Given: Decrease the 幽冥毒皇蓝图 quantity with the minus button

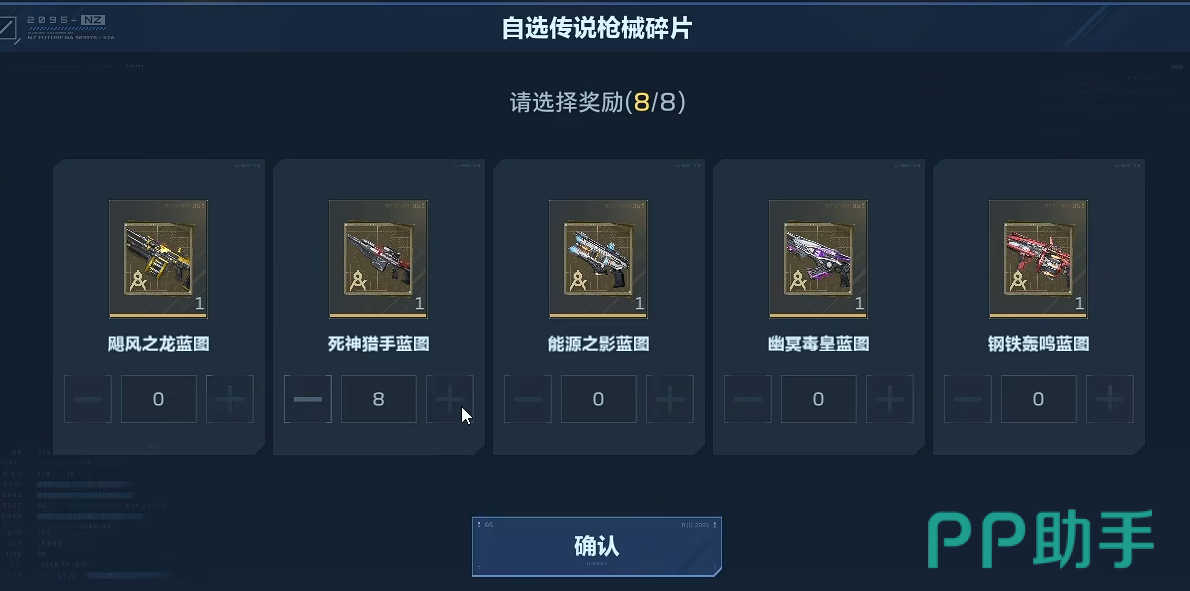Looking at the screenshot, I should tap(748, 399).
